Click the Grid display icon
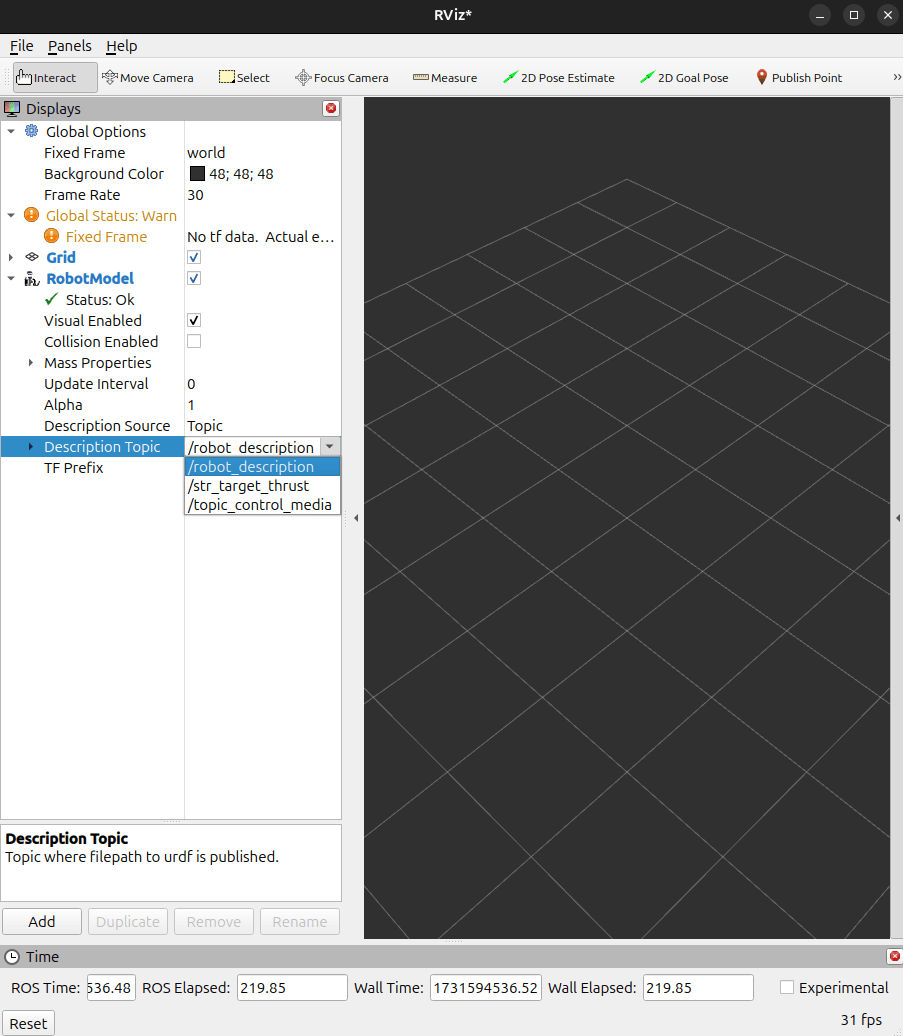Screen dimensions: 903x1036 point(32,257)
